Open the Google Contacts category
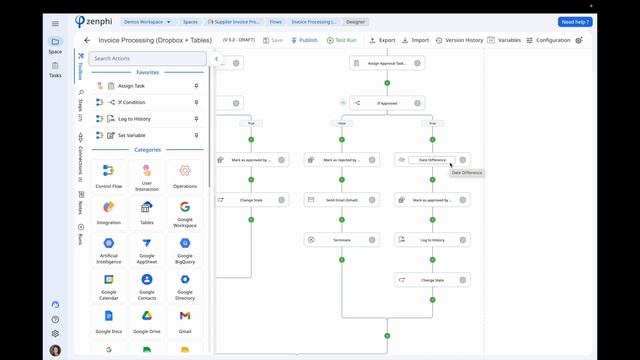This screenshot has height=360, width=640. point(147,286)
